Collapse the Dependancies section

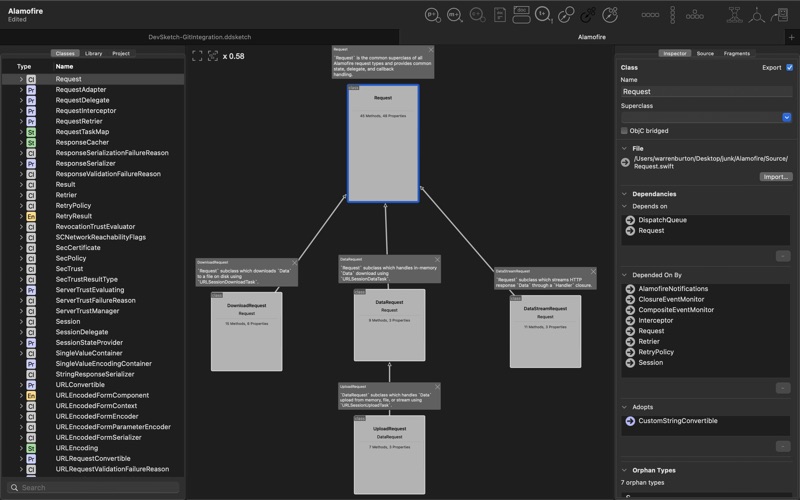tap(624, 194)
